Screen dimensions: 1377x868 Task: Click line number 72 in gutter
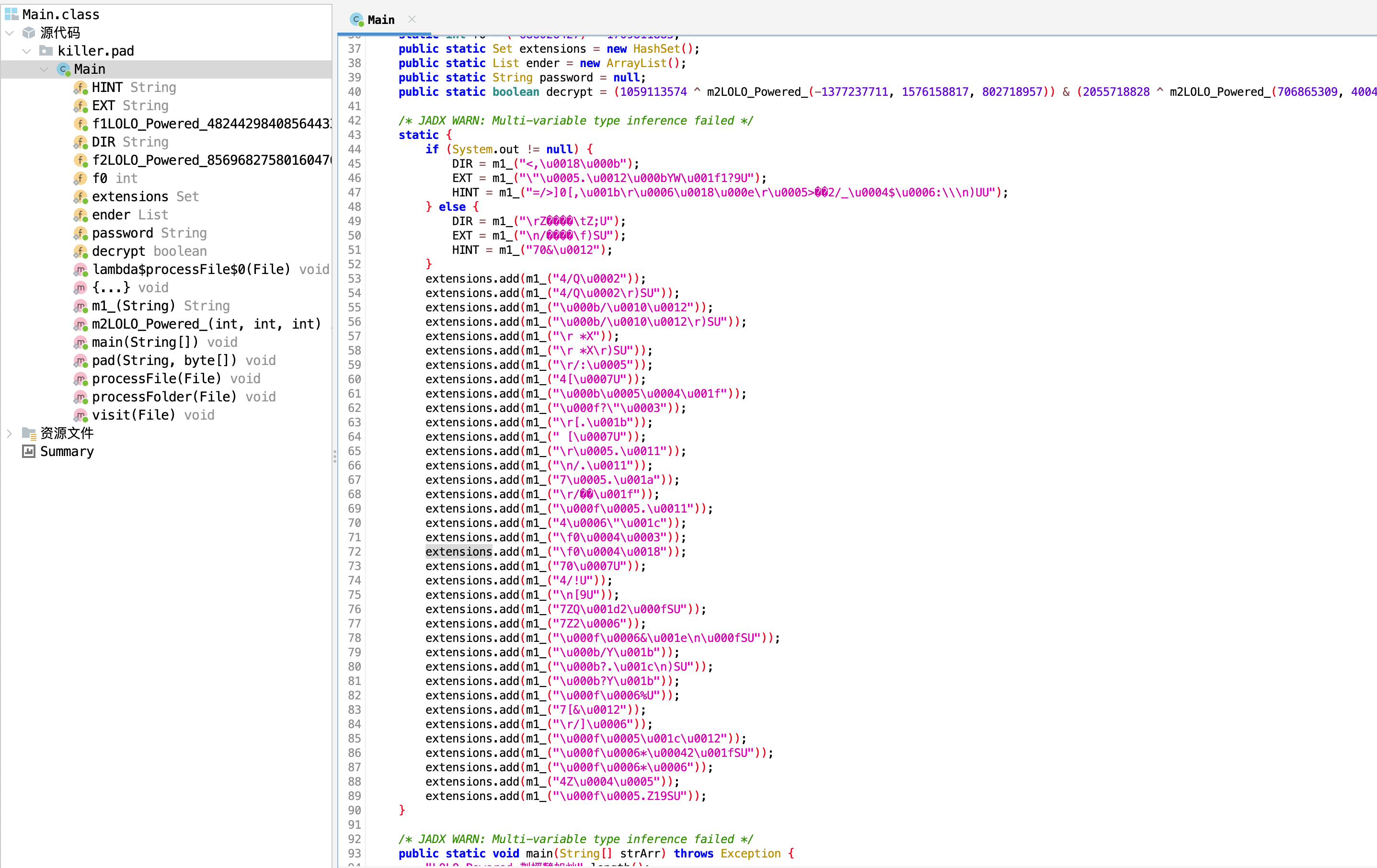[x=355, y=552]
